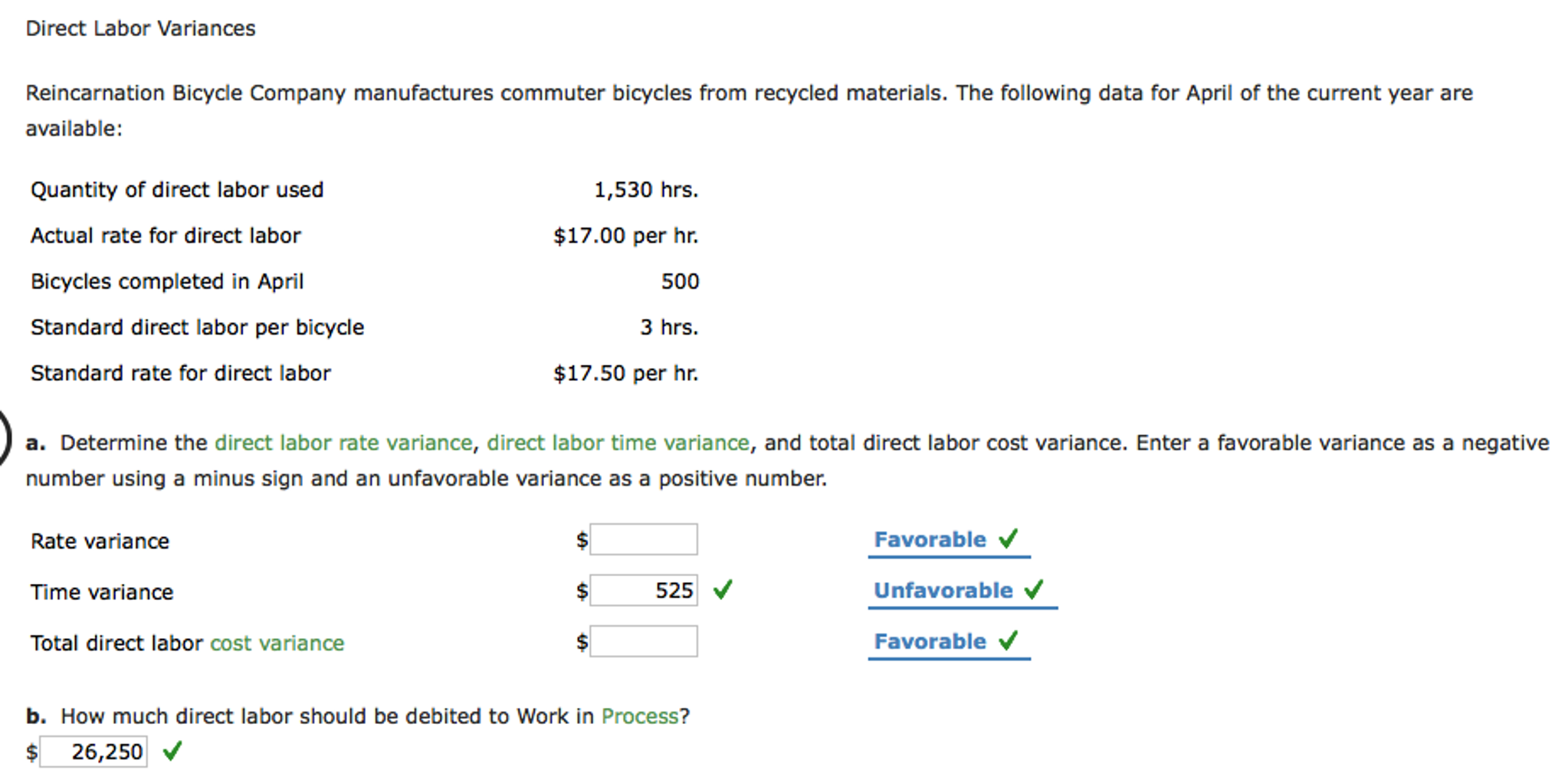
Task: Open the Total cost variance Favorable dropdown
Action: pyautogui.click(x=930, y=642)
